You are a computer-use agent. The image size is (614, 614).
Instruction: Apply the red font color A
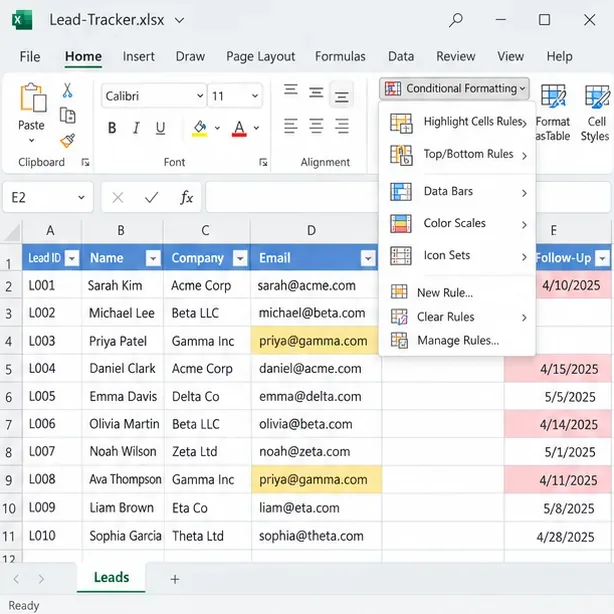coord(239,128)
